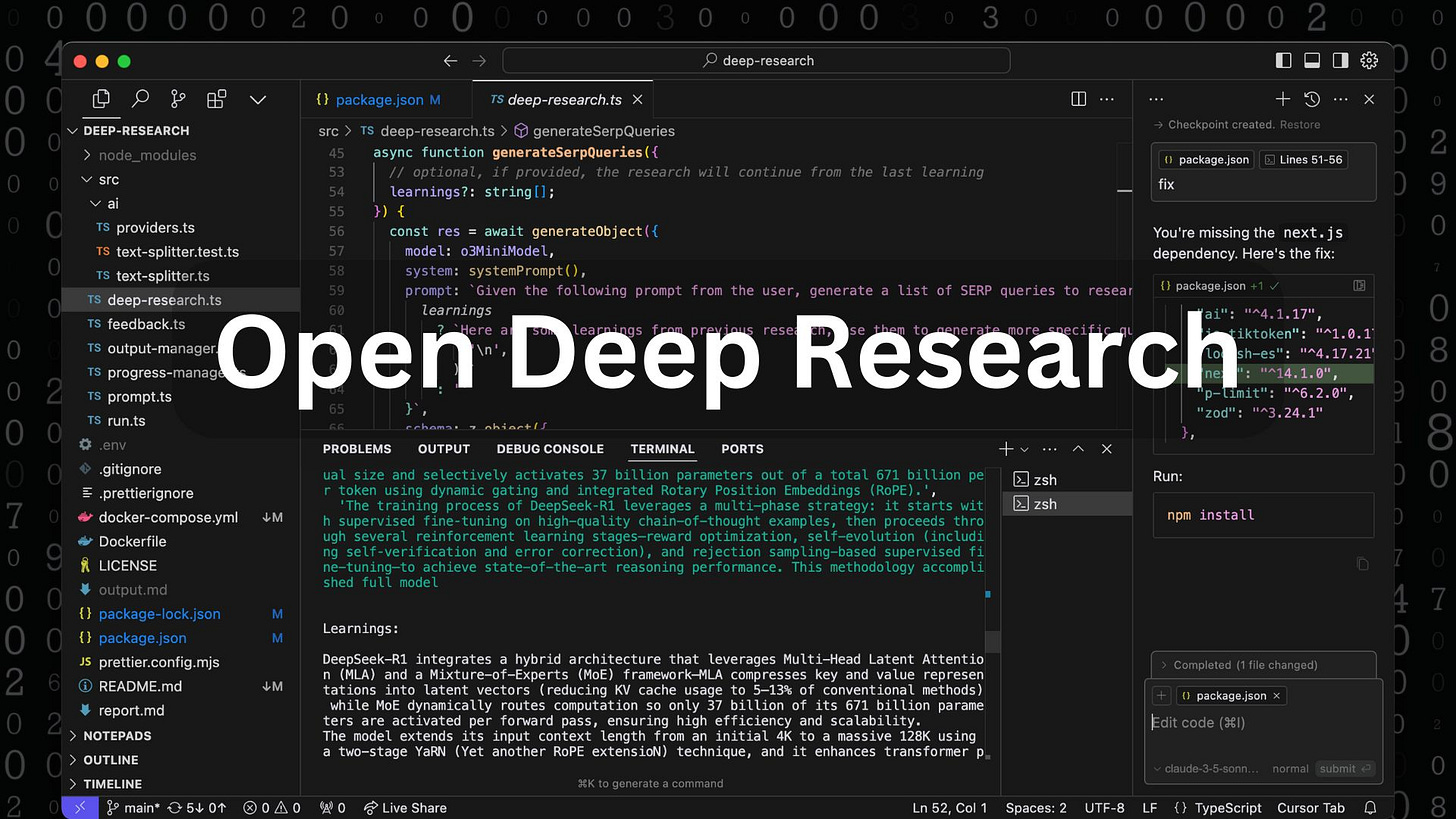Screen dimensions: 1456x819
Task: Click generateSerpQueries in the breadcrumb
Action: tap(603, 131)
